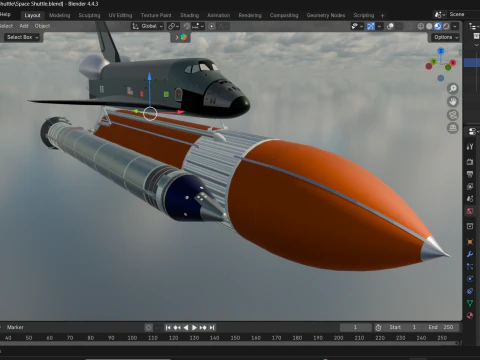Click the red X-axis move gizmo arrow
Image resolution: width=480 pixels, height=360 pixels.
tap(181, 112)
